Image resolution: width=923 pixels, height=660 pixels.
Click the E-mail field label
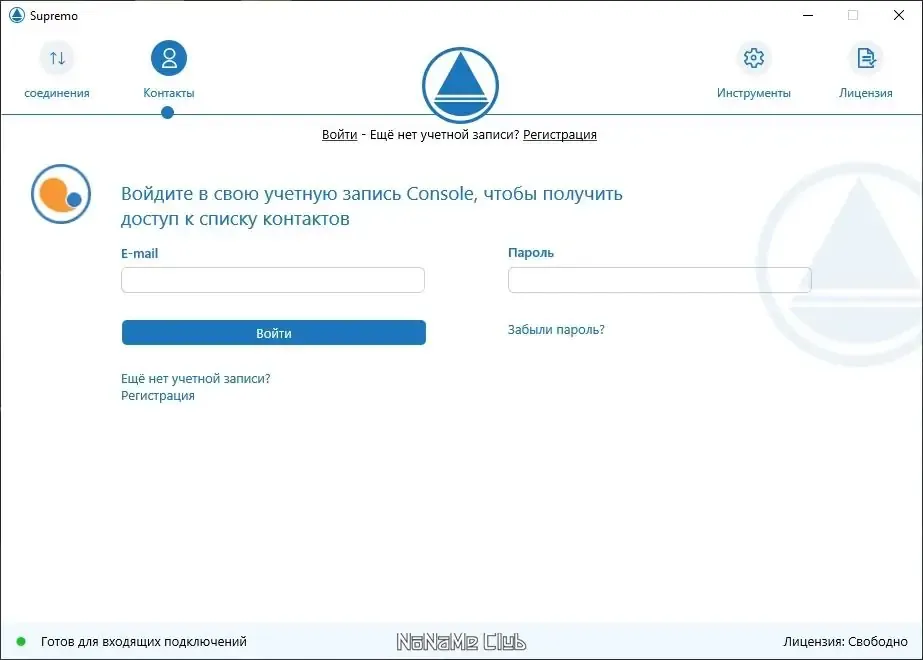140,253
